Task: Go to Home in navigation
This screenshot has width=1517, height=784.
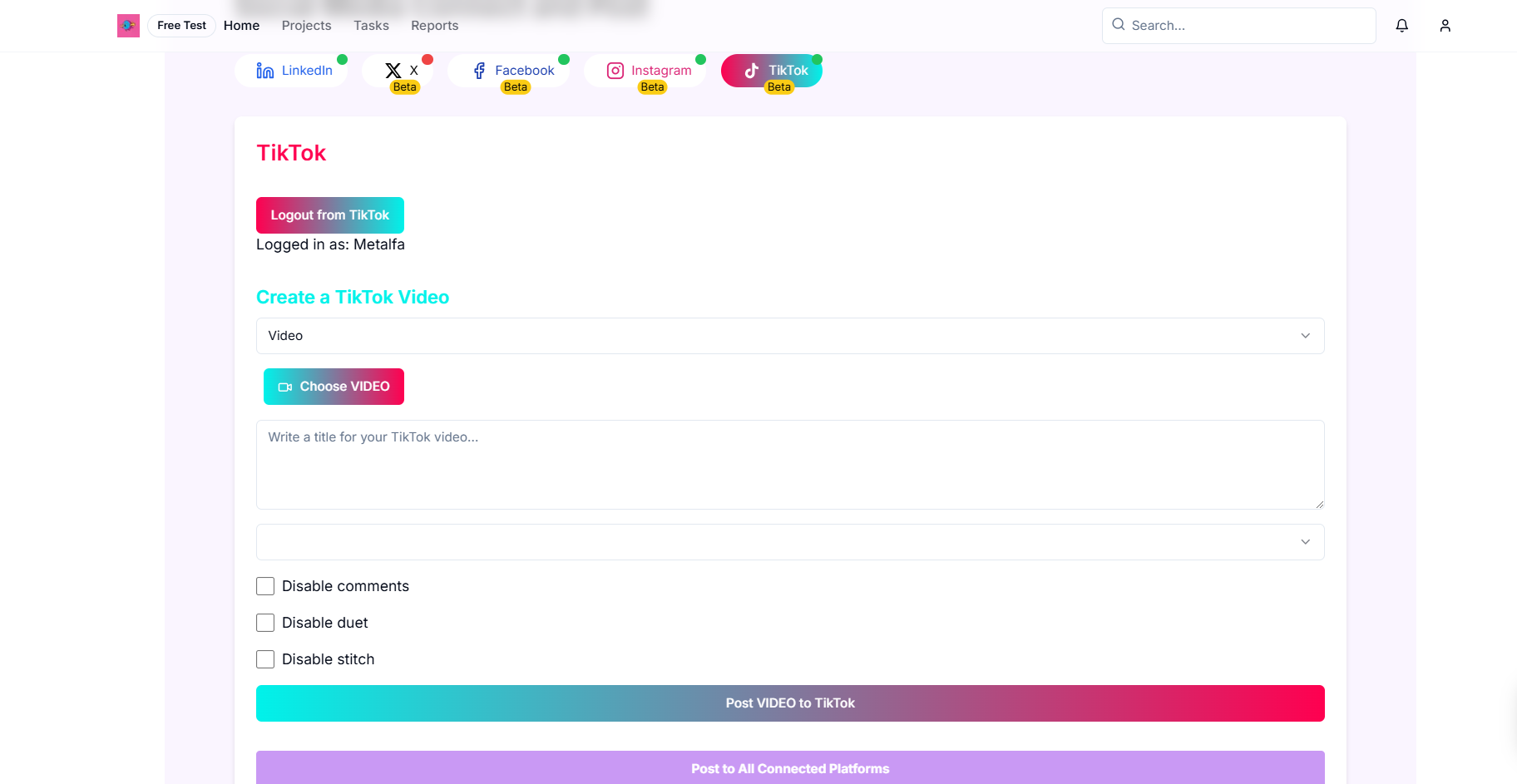Action: pyautogui.click(x=241, y=26)
